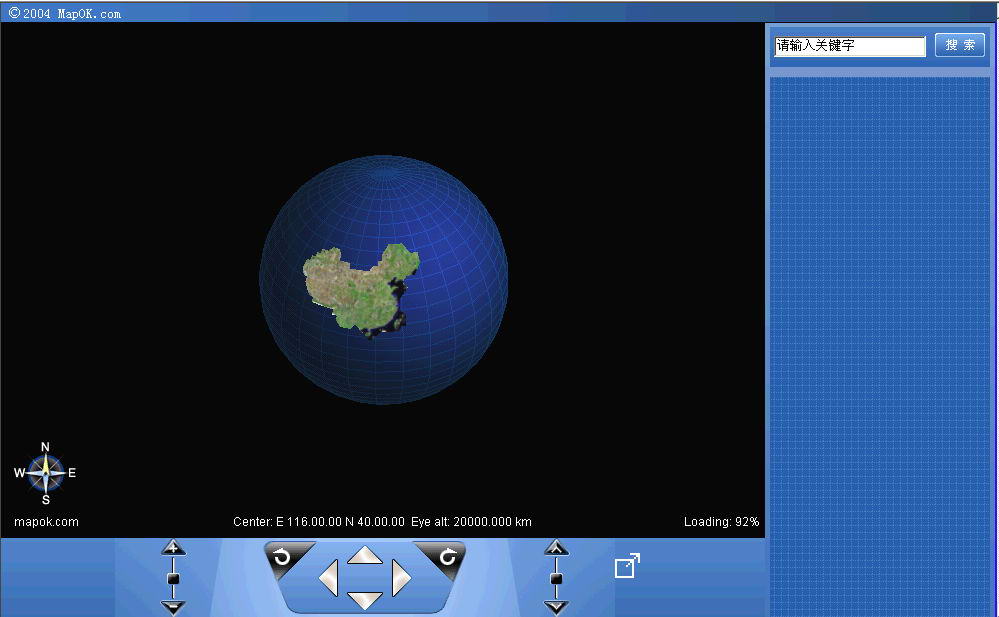Screen dimensions: 999x617
Task: Click the tilt slider handle
Action: click(x=556, y=578)
